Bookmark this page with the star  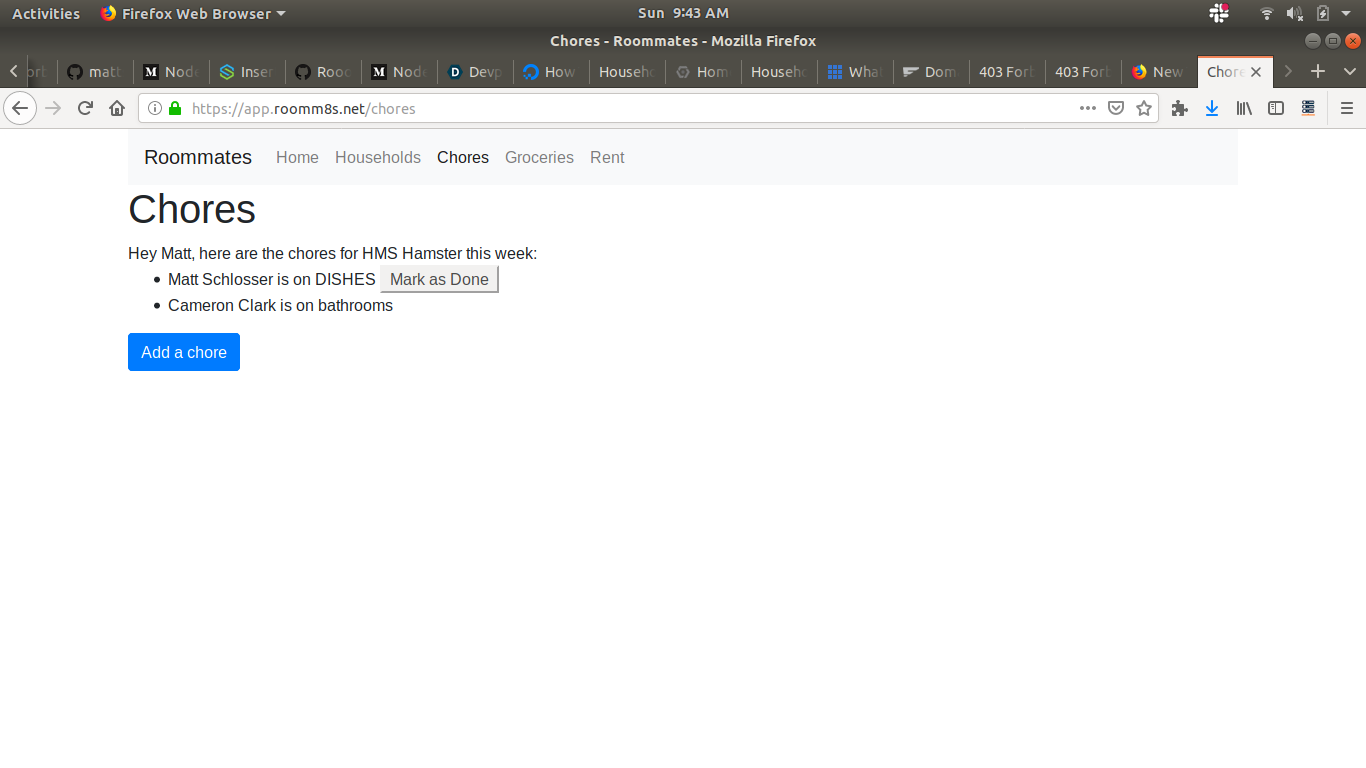tap(1144, 108)
